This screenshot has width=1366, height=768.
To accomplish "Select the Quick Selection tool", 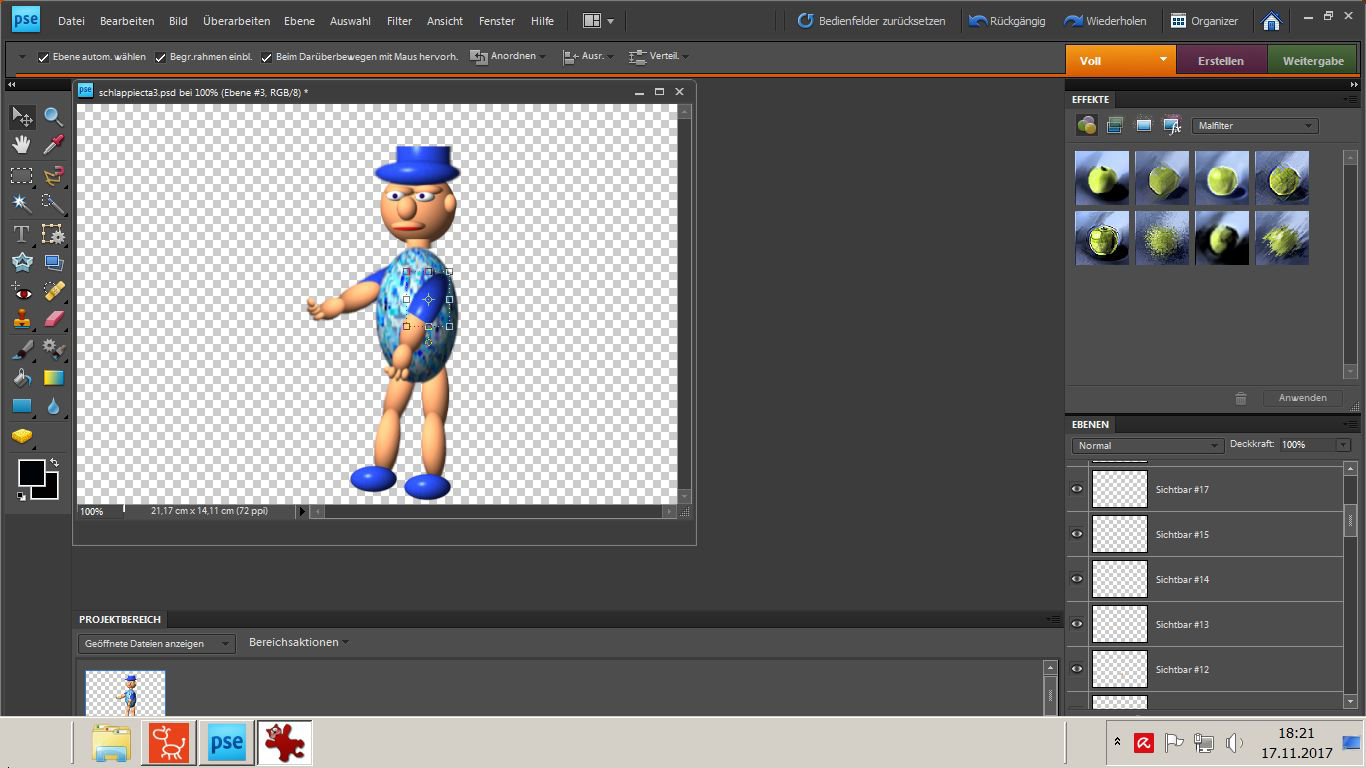I will pos(54,204).
